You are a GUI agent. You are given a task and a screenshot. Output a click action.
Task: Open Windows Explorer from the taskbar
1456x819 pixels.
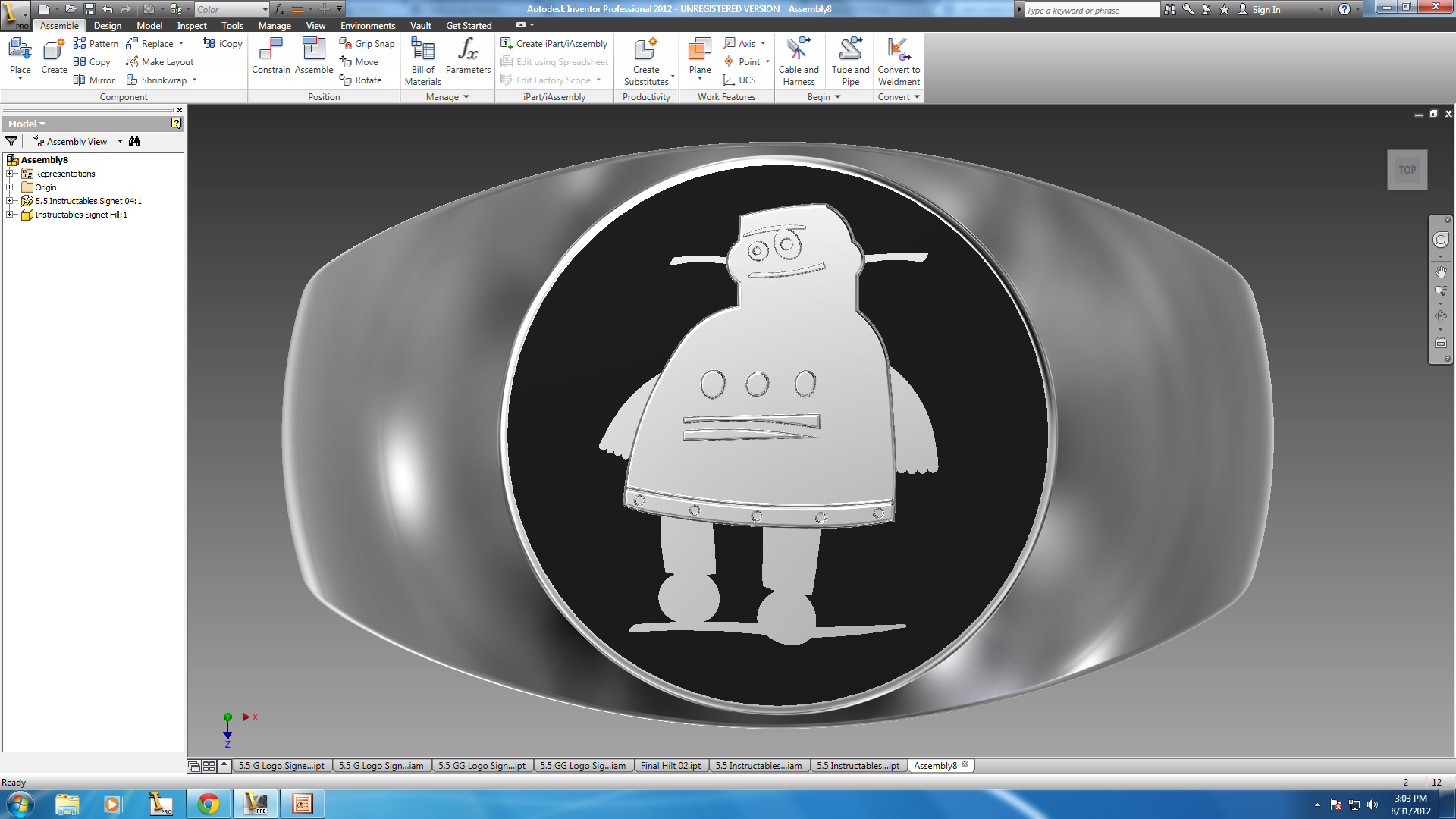[67, 804]
